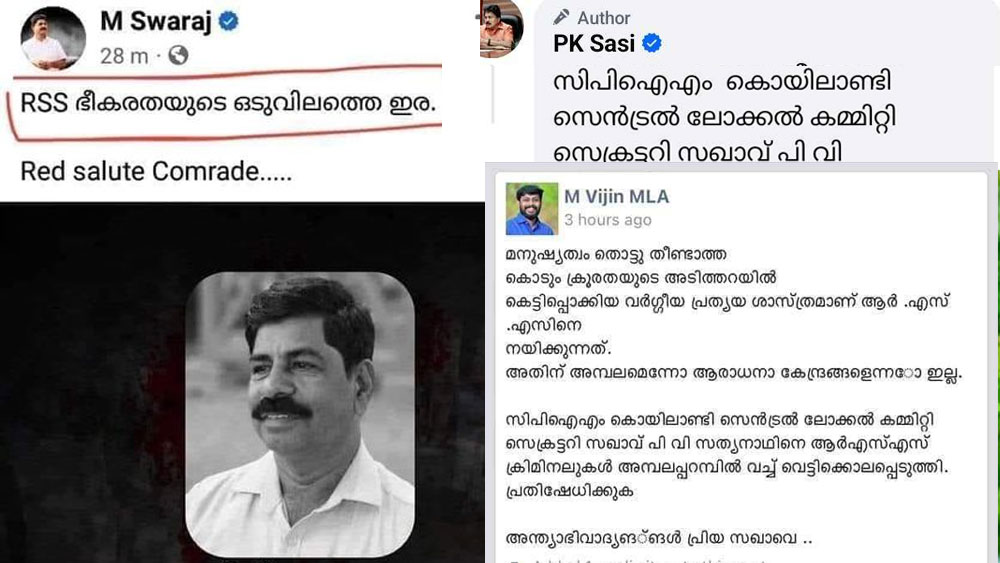The image size is (1000, 563).
Task: Open the PK Sasi name link
Action: (594, 43)
